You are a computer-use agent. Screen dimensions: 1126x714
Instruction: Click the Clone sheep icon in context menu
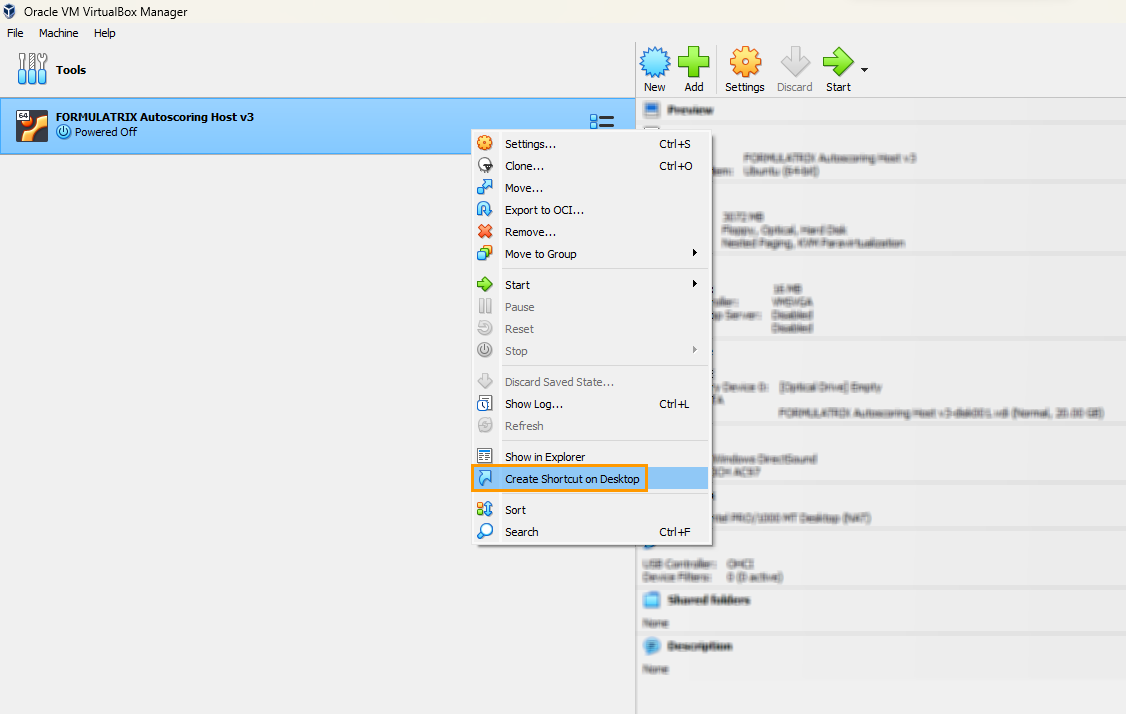coord(485,166)
